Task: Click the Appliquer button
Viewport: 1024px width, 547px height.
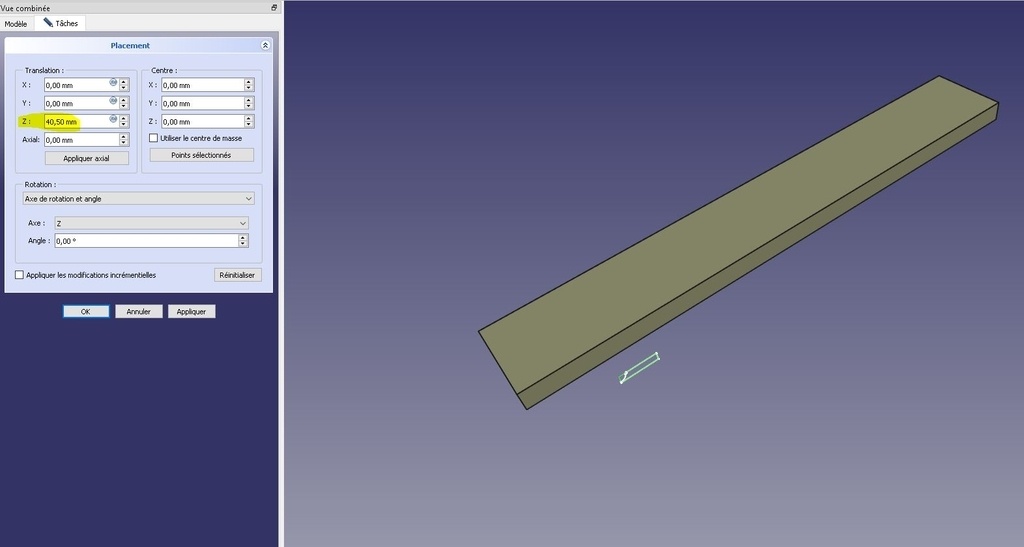Action: click(191, 311)
